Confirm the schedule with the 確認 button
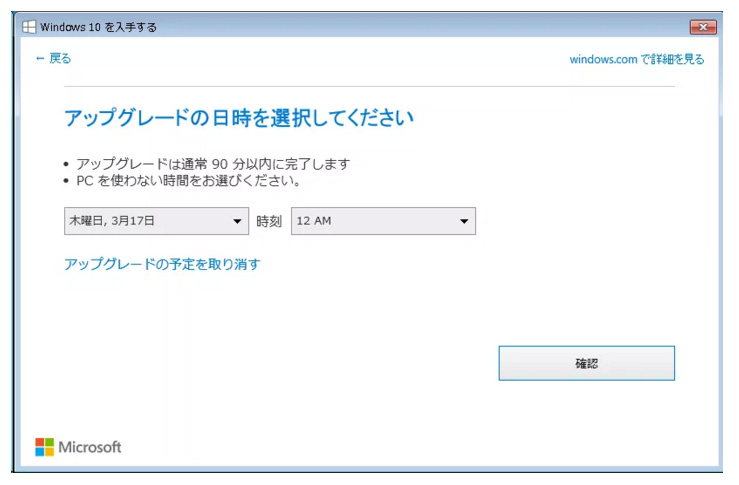 [587, 363]
